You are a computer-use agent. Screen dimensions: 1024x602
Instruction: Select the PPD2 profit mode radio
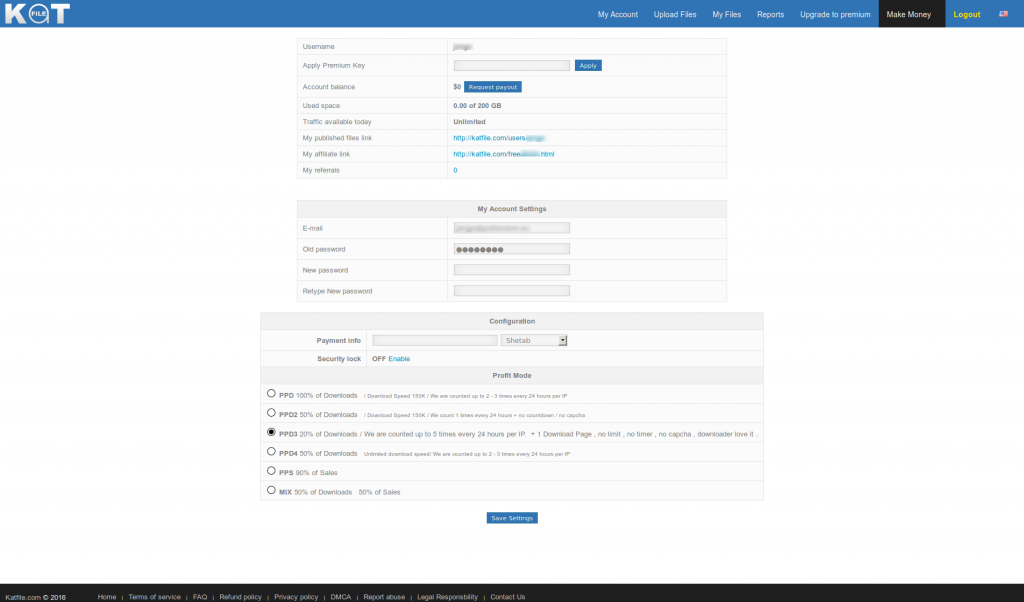pyautogui.click(x=272, y=413)
